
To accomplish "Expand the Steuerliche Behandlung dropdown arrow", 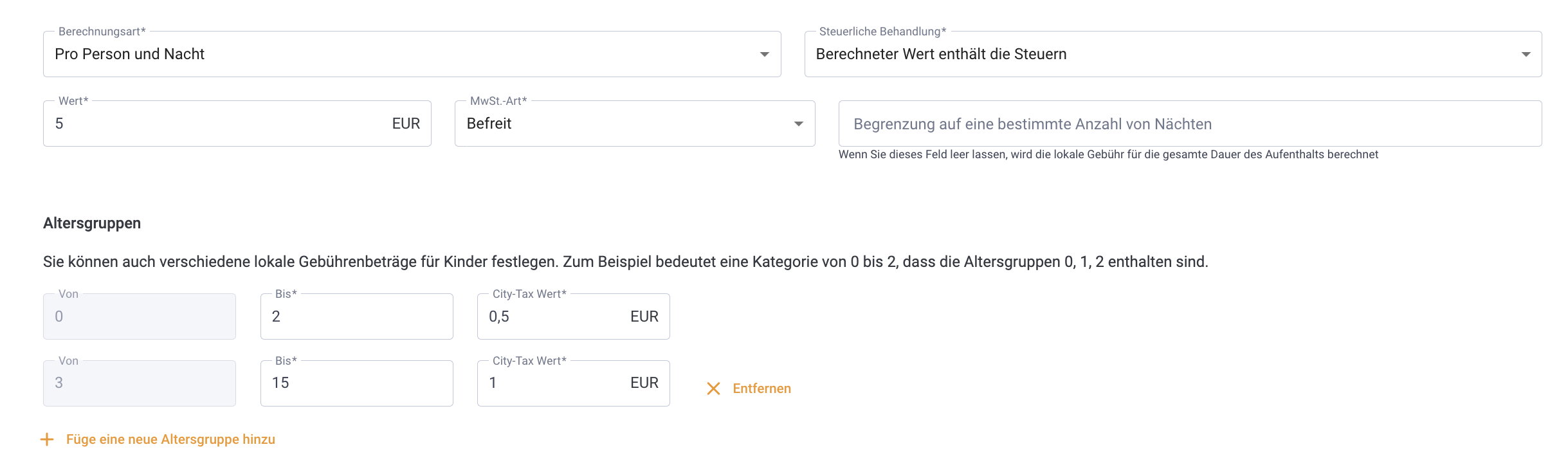I will point(1526,55).
